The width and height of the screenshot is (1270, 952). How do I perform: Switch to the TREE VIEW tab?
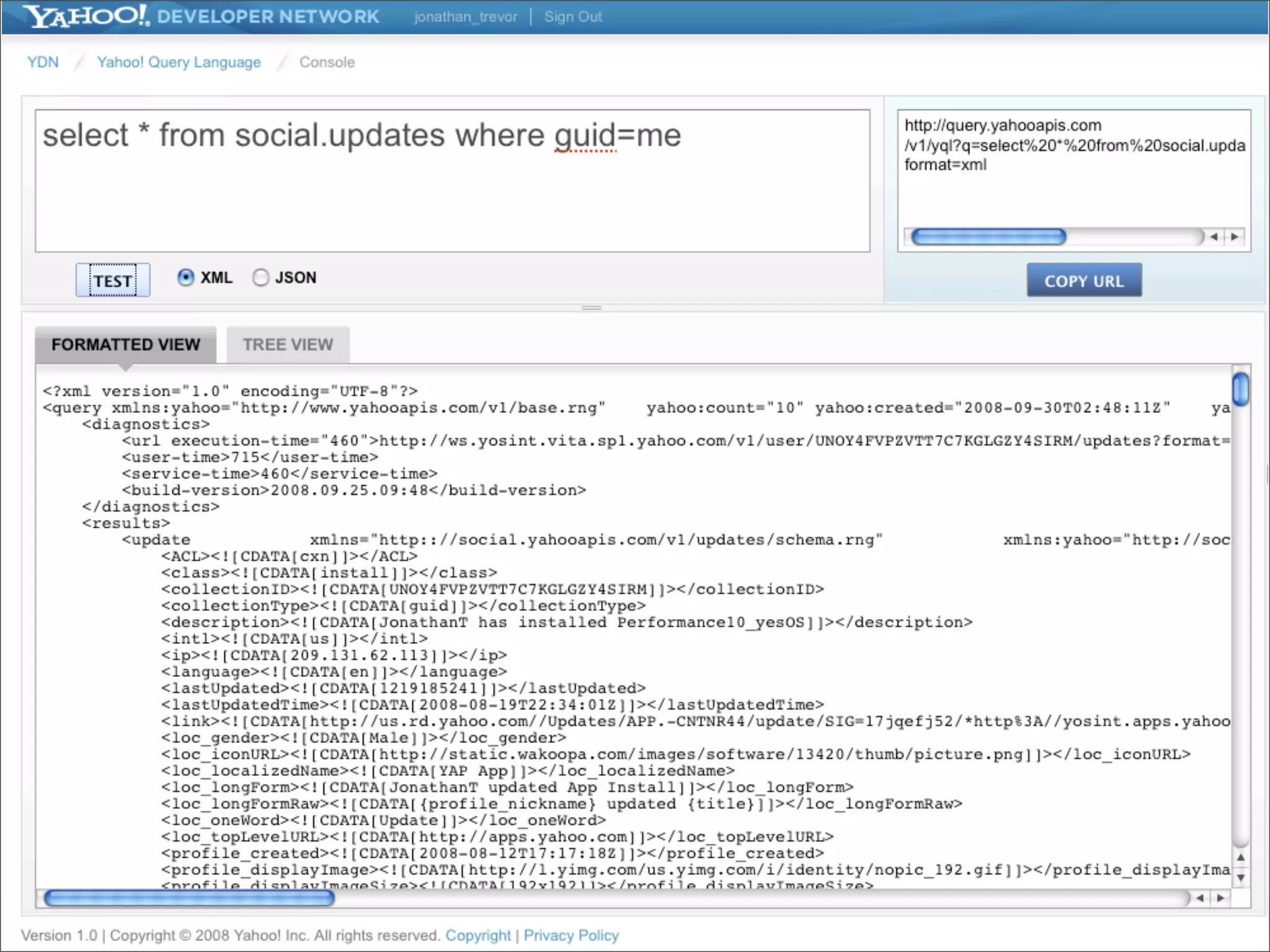pos(288,345)
